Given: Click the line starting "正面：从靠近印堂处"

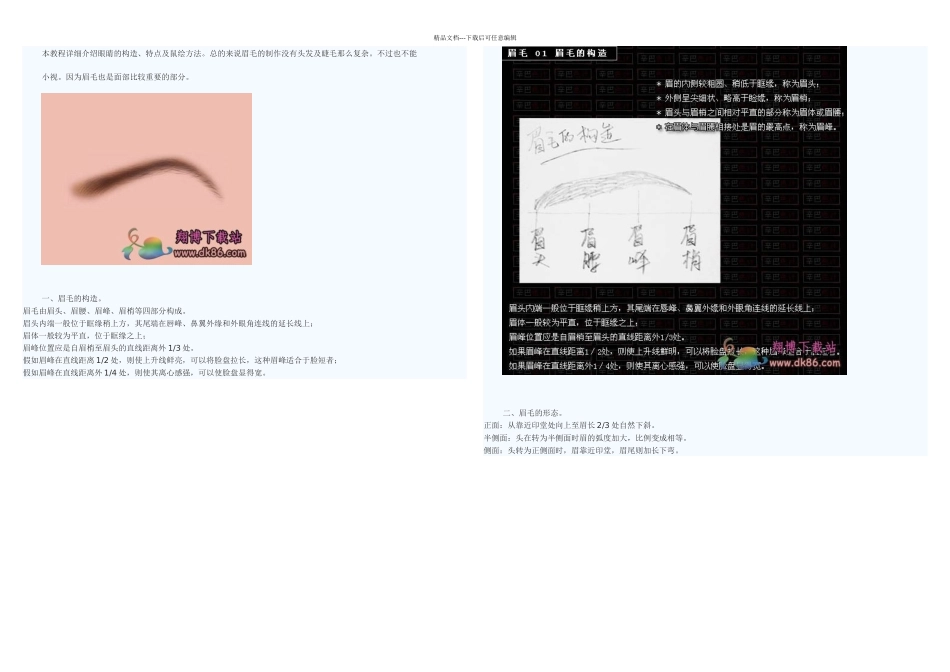Looking at the screenshot, I should pos(570,425).
